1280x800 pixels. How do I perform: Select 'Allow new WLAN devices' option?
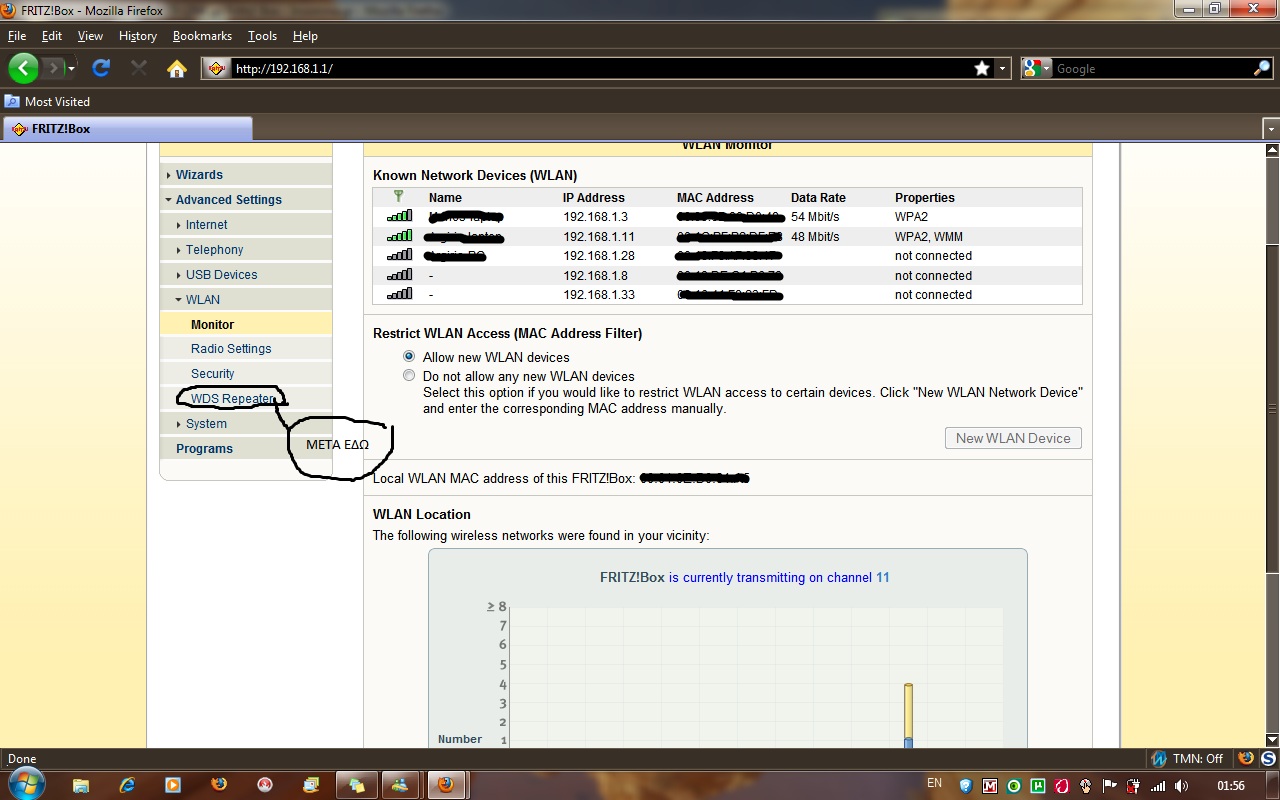pos(409,357)
